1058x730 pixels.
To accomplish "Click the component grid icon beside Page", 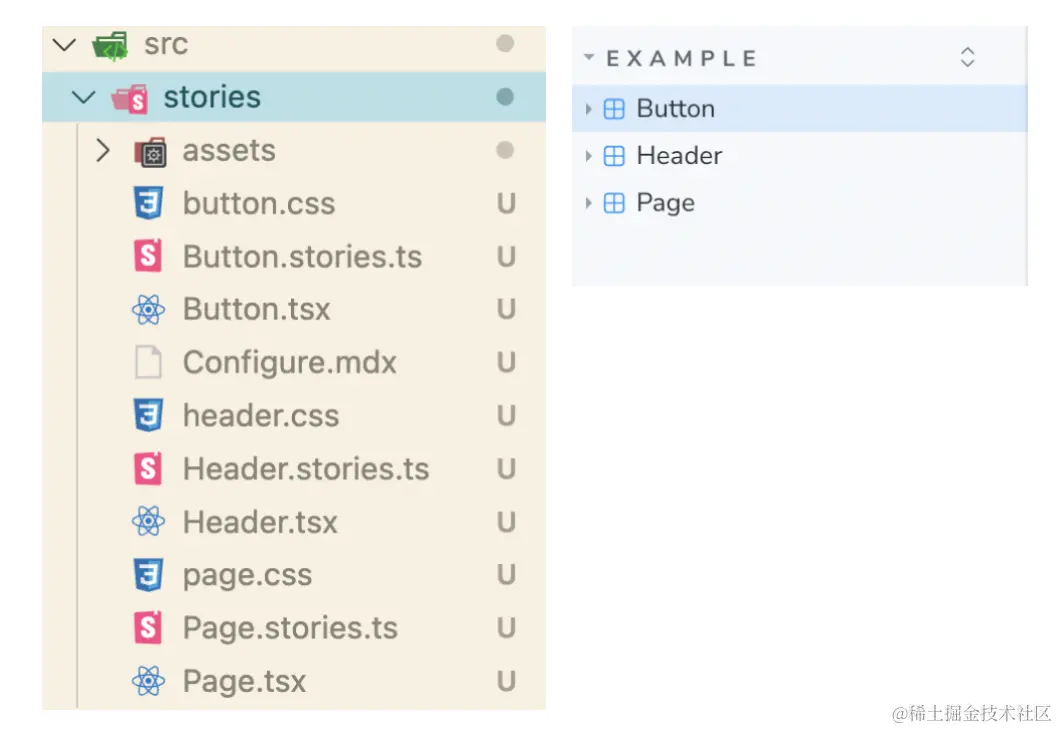I will click(614, 203).
